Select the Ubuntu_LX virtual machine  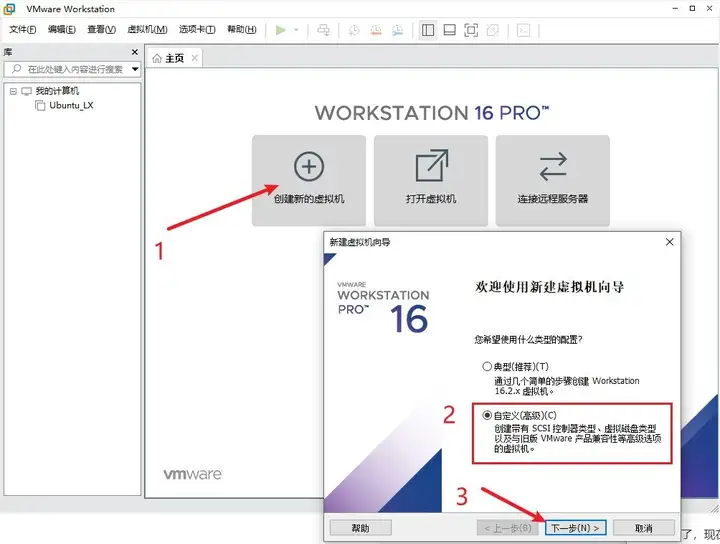[71, 105]
